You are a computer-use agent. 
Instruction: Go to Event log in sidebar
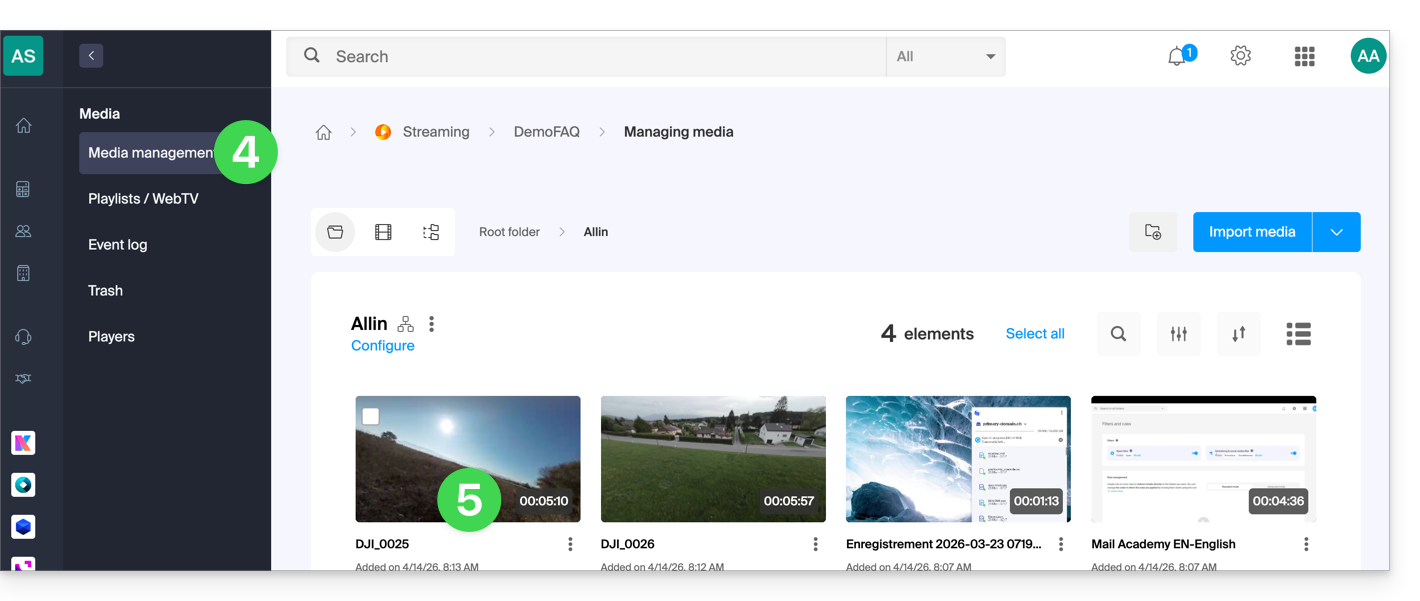[x=117, y=245]
